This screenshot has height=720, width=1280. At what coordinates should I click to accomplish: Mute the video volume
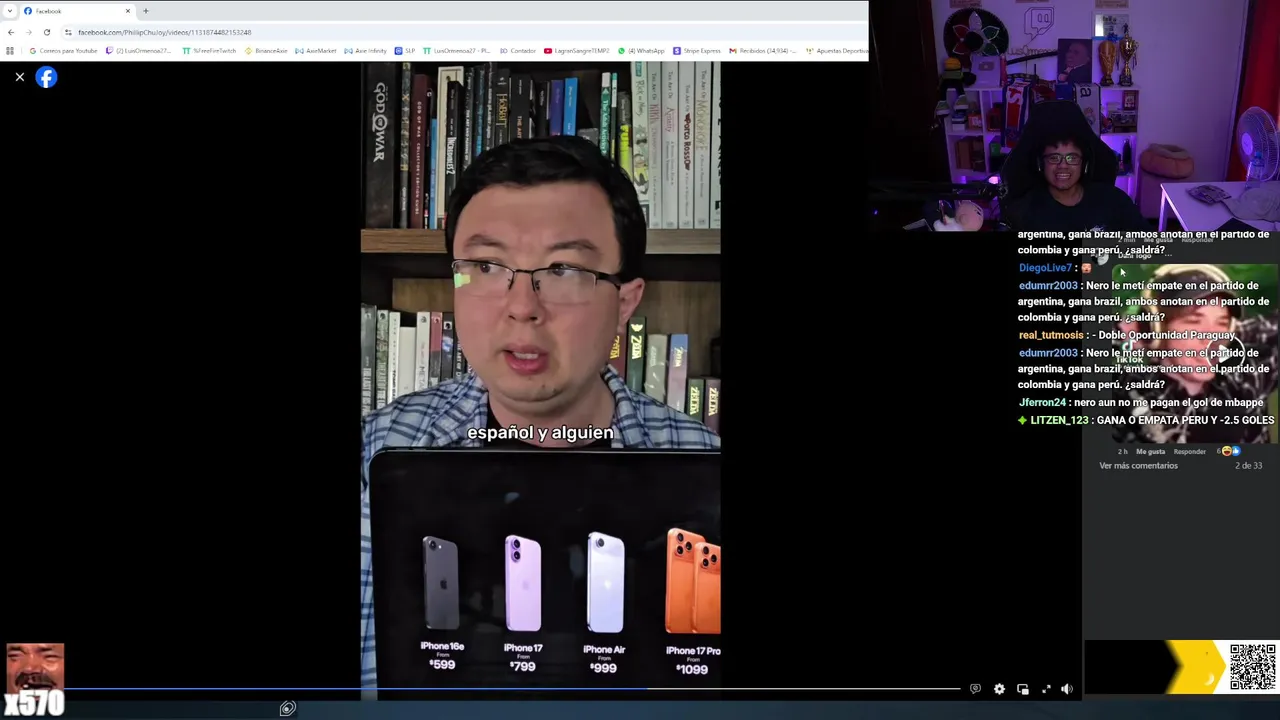pos(1067,689)
